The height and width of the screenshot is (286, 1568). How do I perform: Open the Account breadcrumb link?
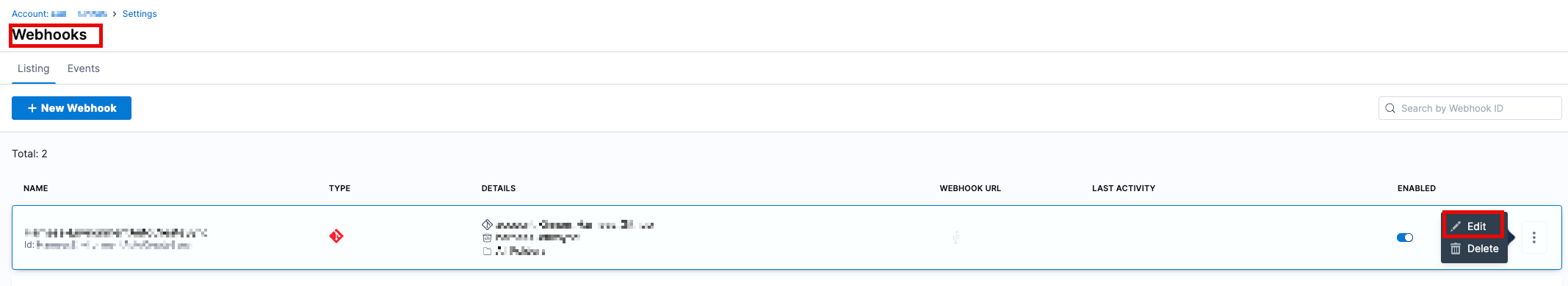point(59,14)
